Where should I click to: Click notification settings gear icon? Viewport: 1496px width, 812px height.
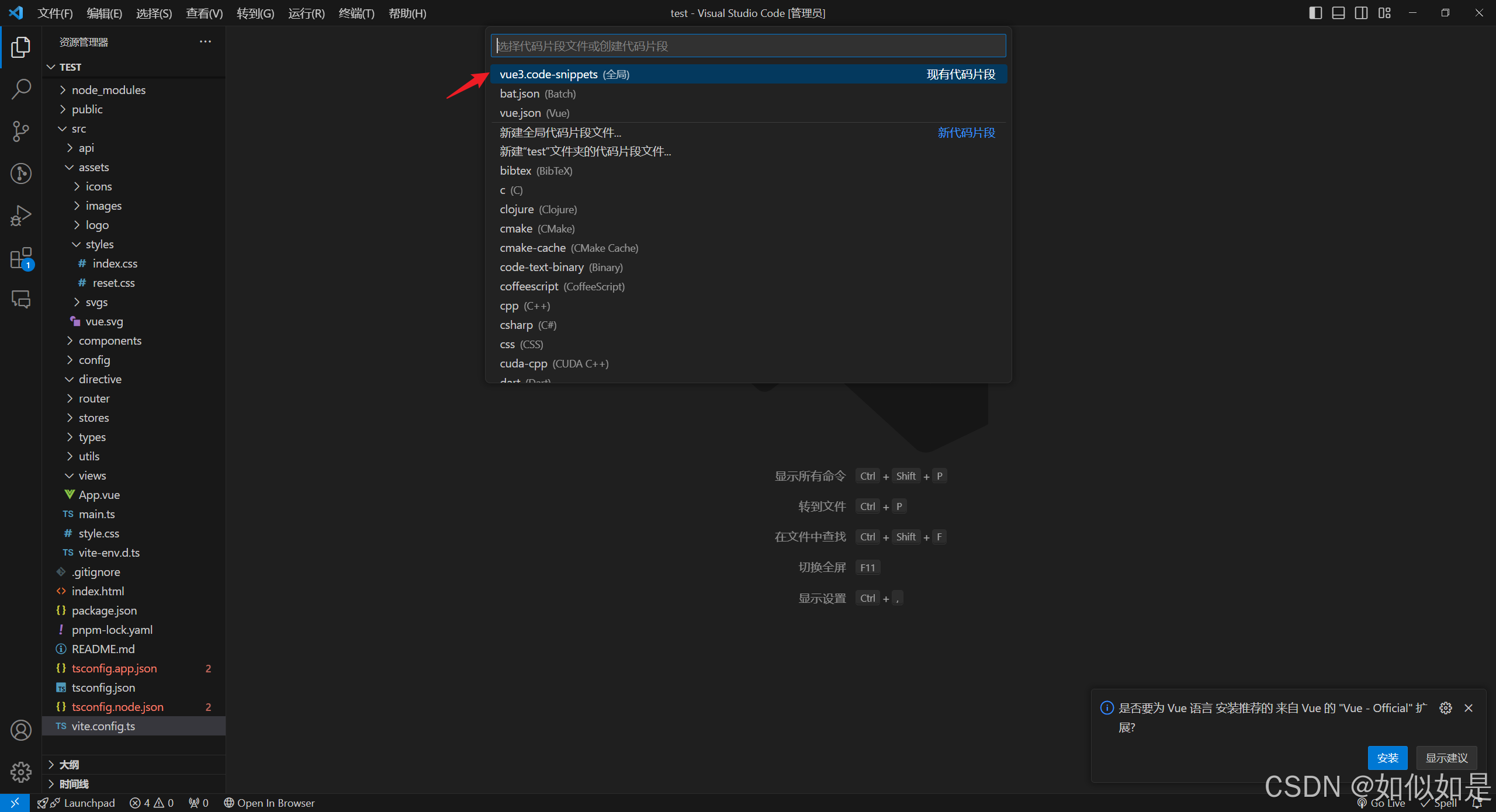click(x=1446, y=708)
